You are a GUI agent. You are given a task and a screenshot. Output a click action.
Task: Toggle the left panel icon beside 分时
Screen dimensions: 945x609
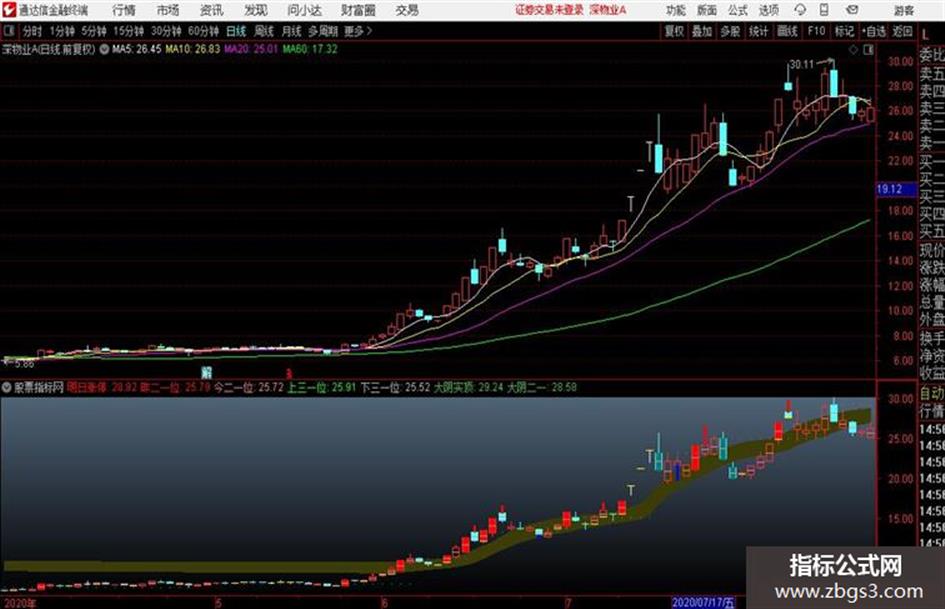coord(9,31)
